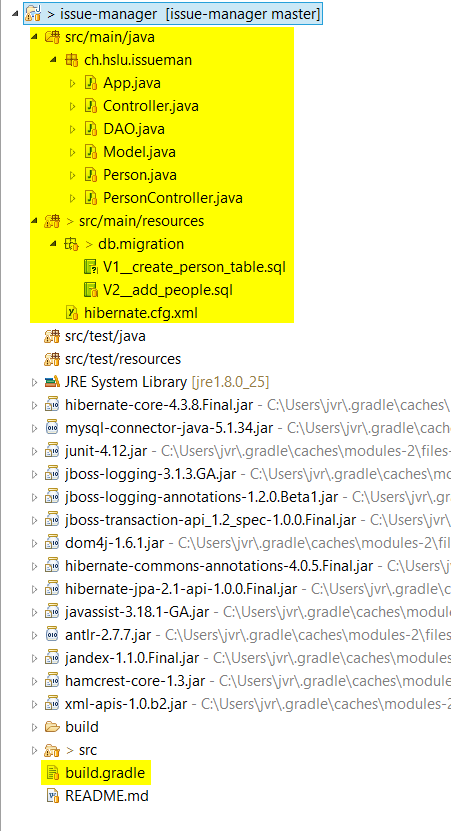Click the db.migration package icon
451x831 pixels.
[x=71, y=244]
